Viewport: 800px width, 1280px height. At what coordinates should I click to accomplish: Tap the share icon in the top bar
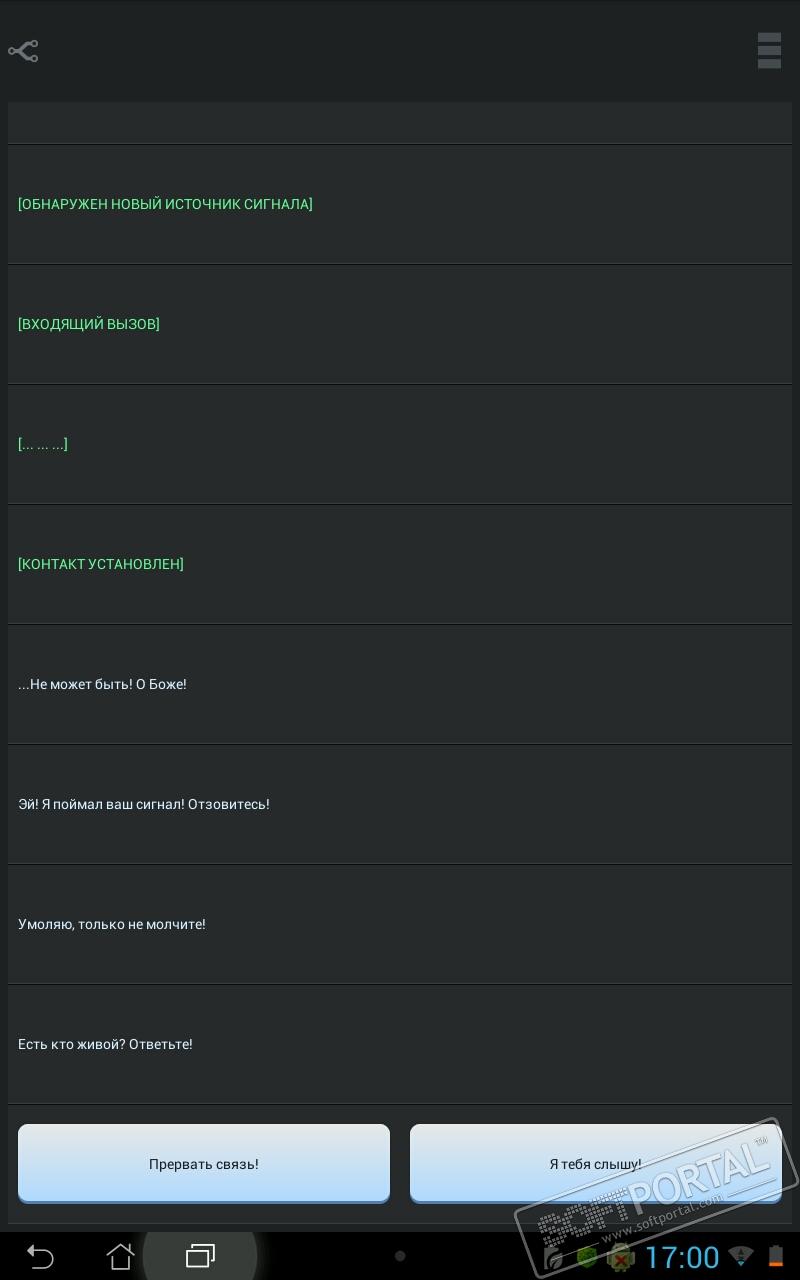(23, 51)
